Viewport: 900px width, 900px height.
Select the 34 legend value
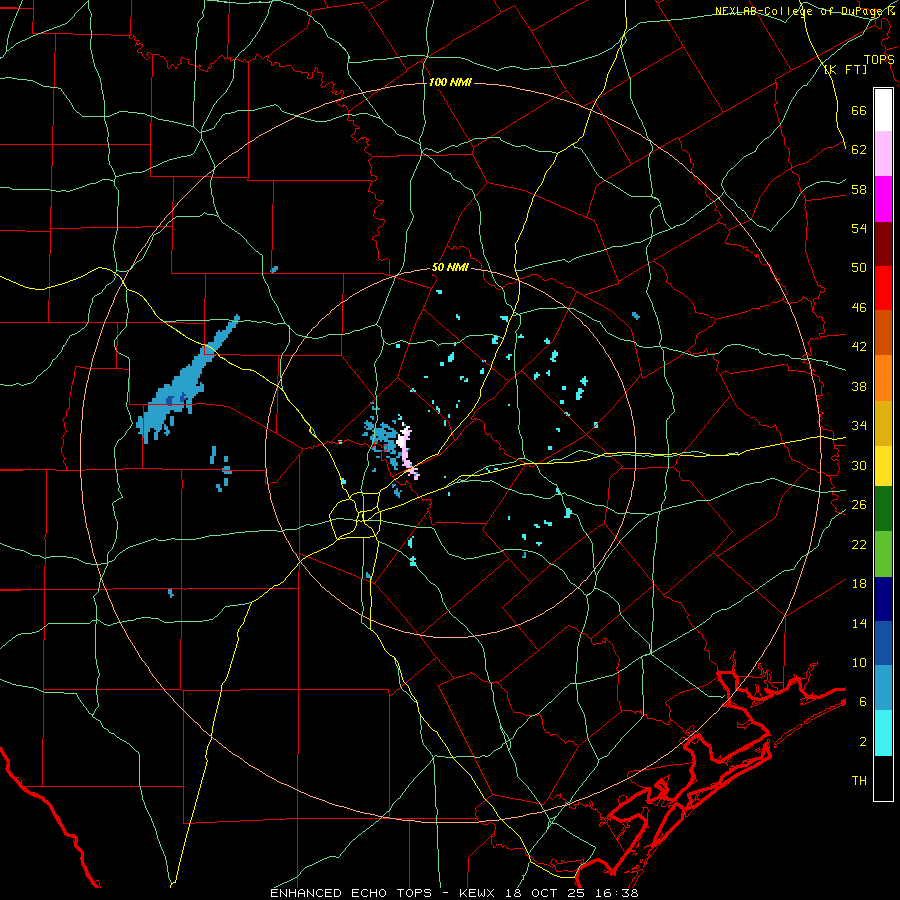(859, 425)
